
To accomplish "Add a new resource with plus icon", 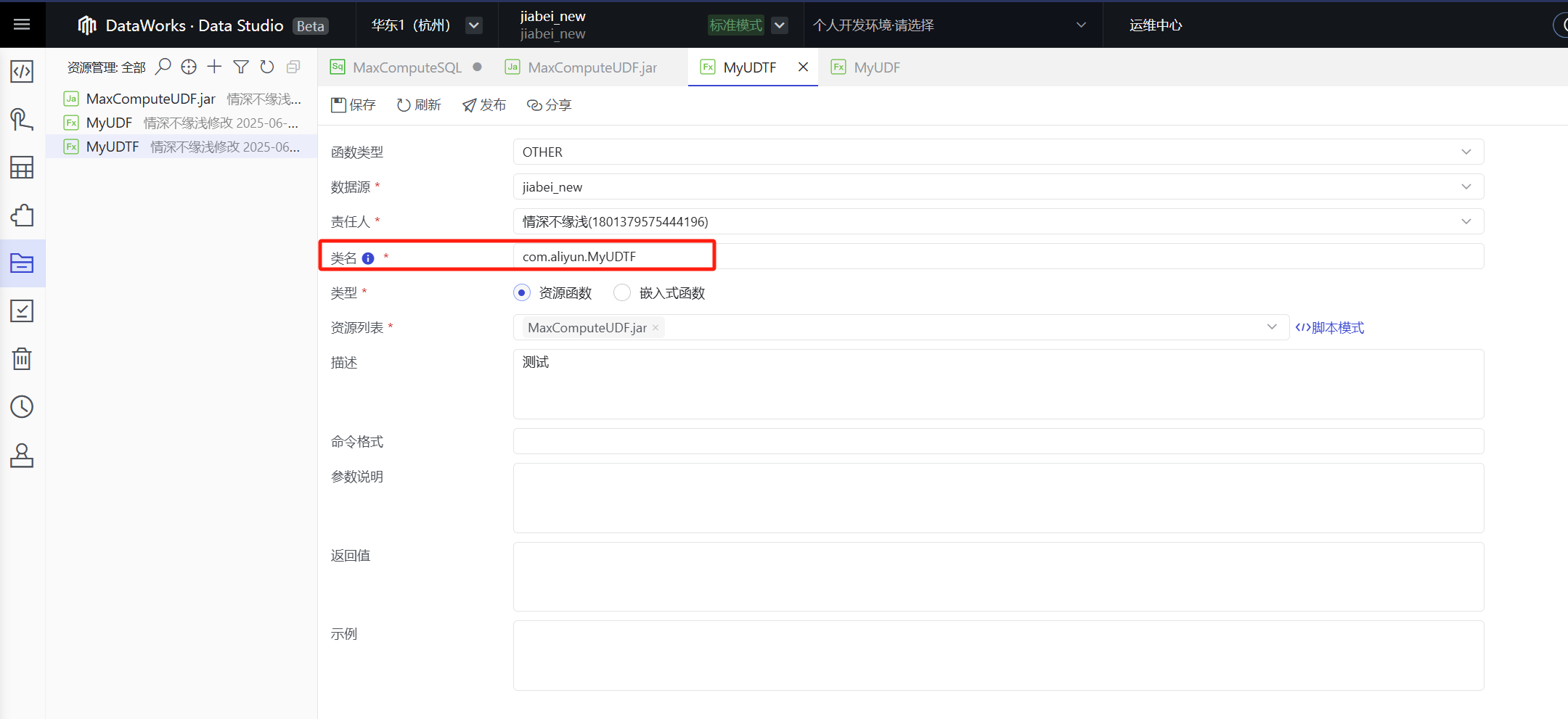I will 214,67.
